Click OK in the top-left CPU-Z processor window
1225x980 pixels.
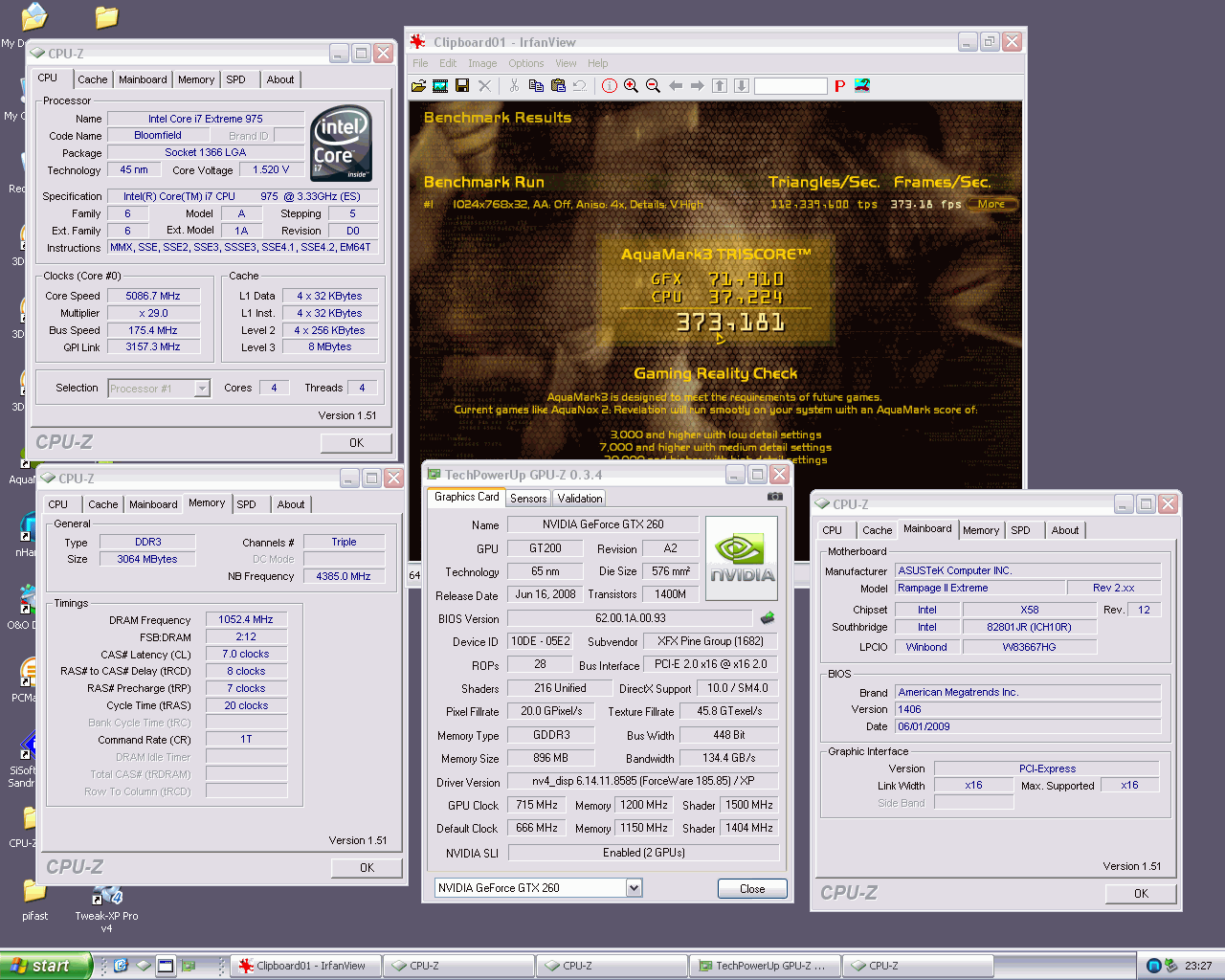click(356, 442)
